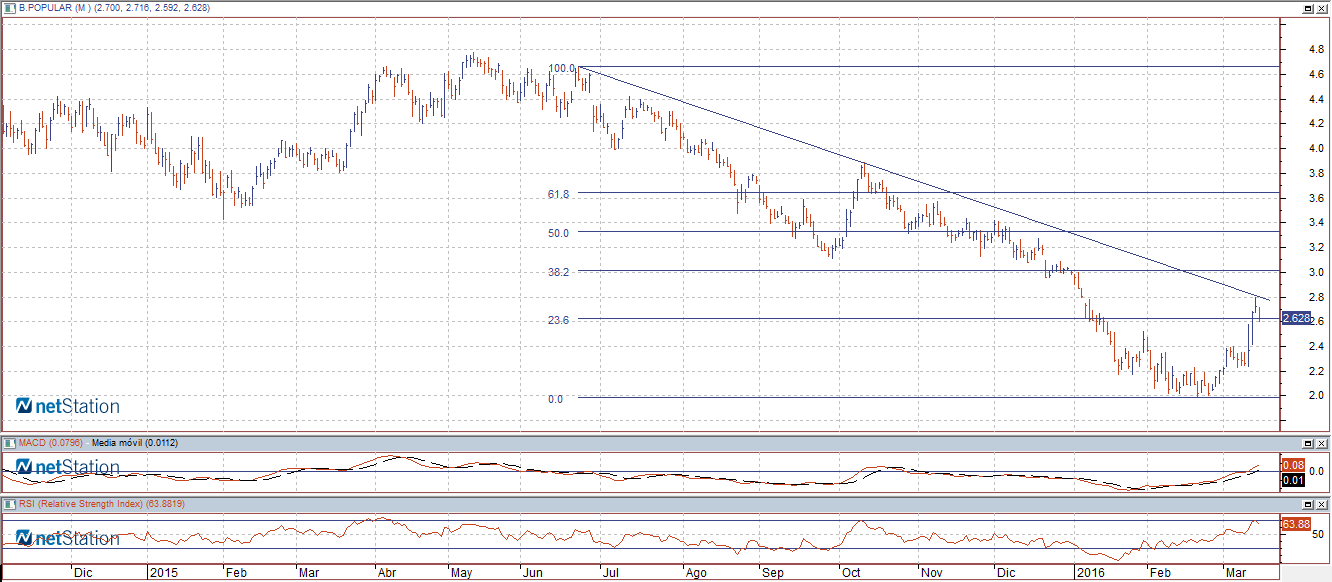Maximize the MACD indicator panel

point(1307,442)
